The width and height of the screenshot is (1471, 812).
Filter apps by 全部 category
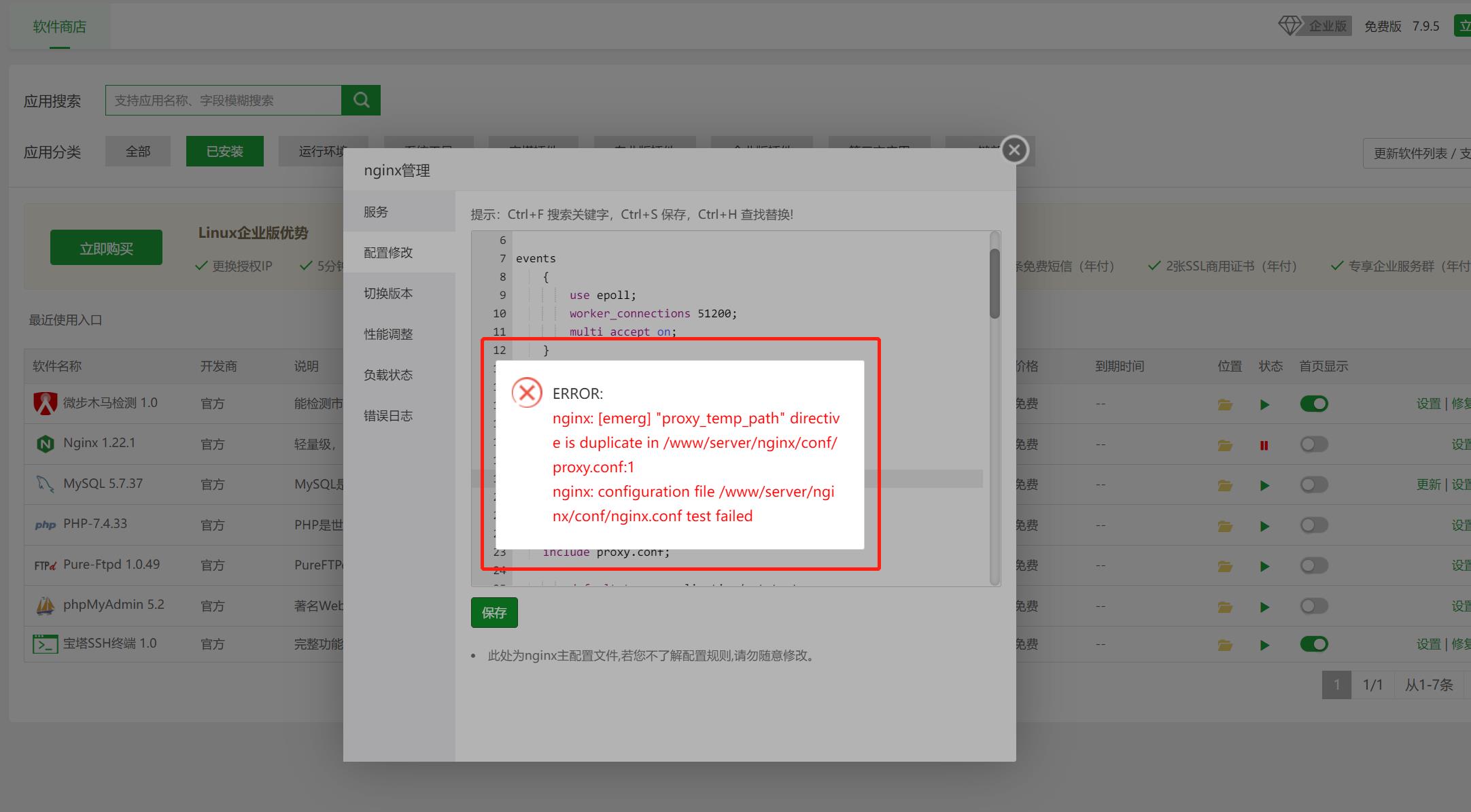138,152
